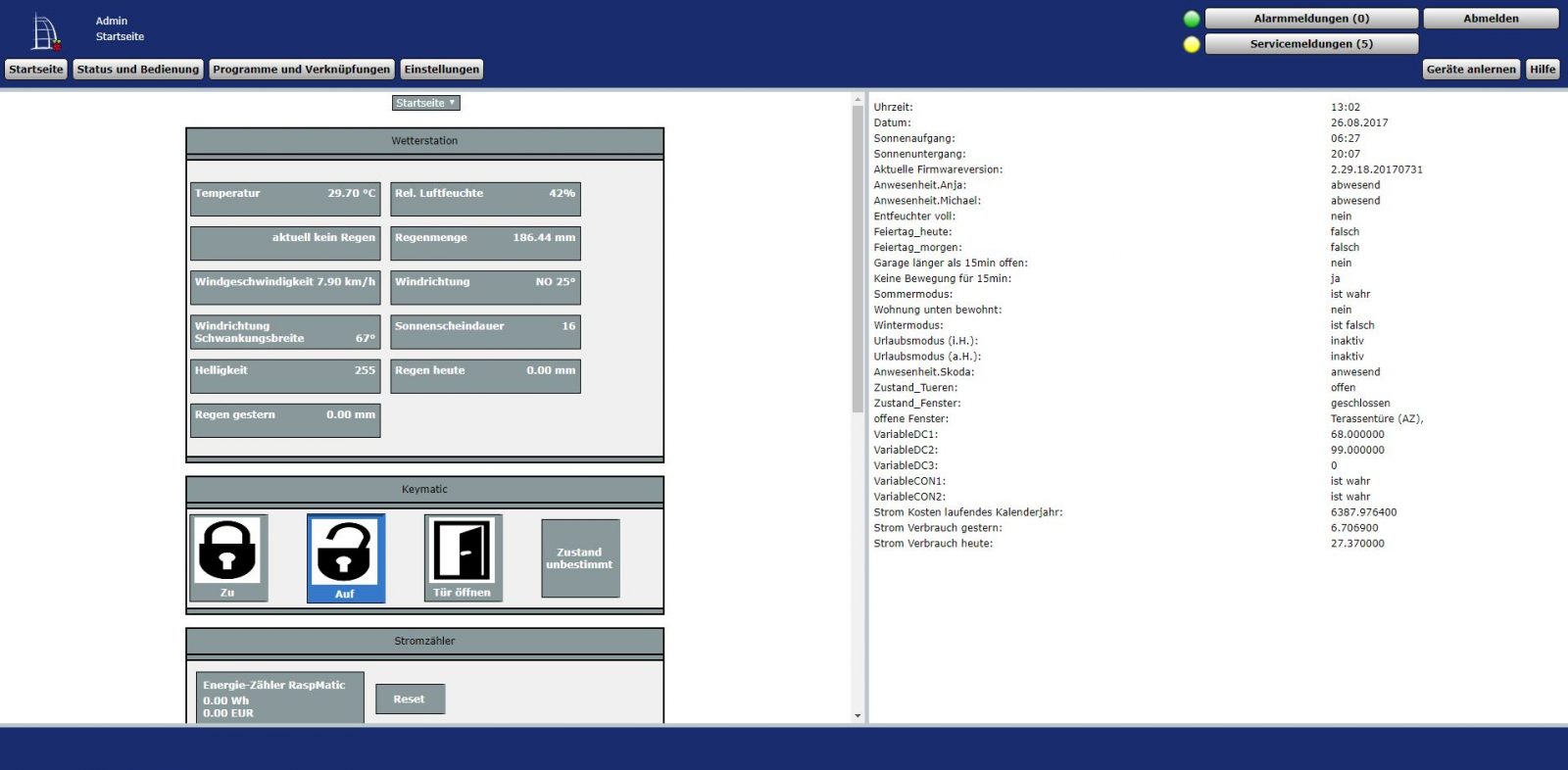The width and height of the screenshot is (1568, 770).
Task: Click the green alarm status indicator
Action: tap(1192, 19)
